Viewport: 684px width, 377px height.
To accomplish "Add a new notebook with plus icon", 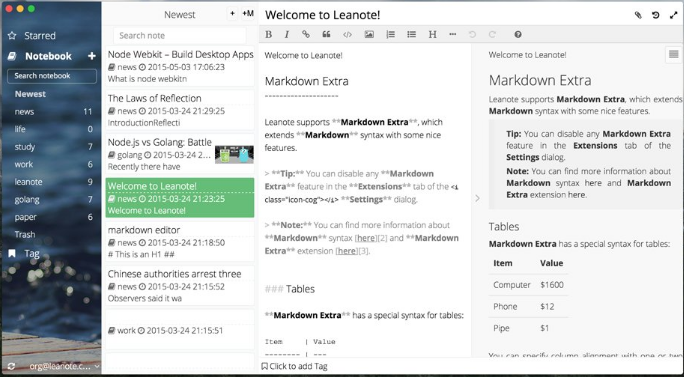I will (92, 56).
